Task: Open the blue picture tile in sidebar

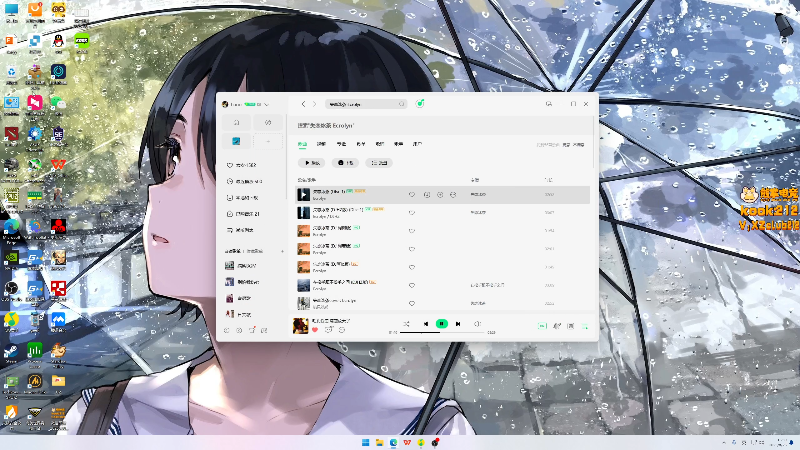Action: coord(236,141)
